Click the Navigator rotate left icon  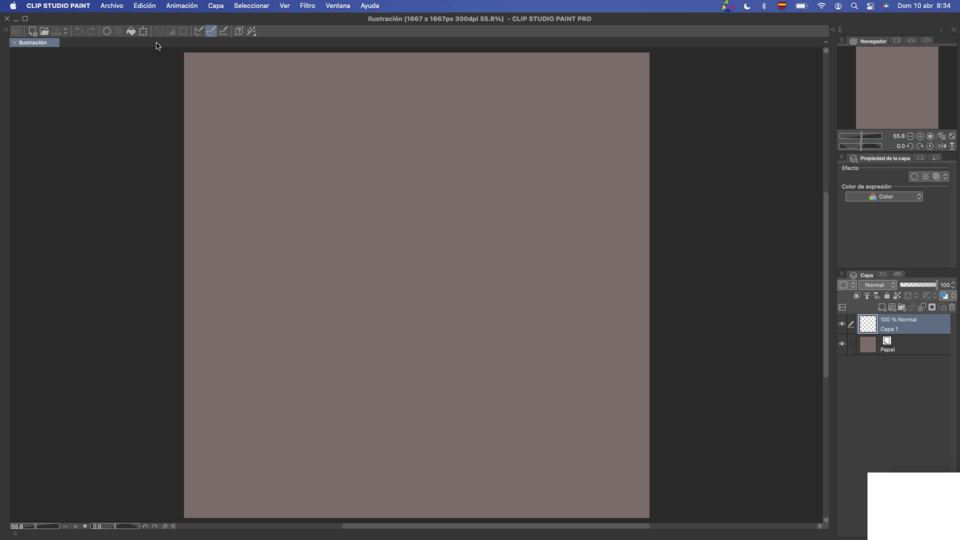pyautogui.click(x=910, y=146)
